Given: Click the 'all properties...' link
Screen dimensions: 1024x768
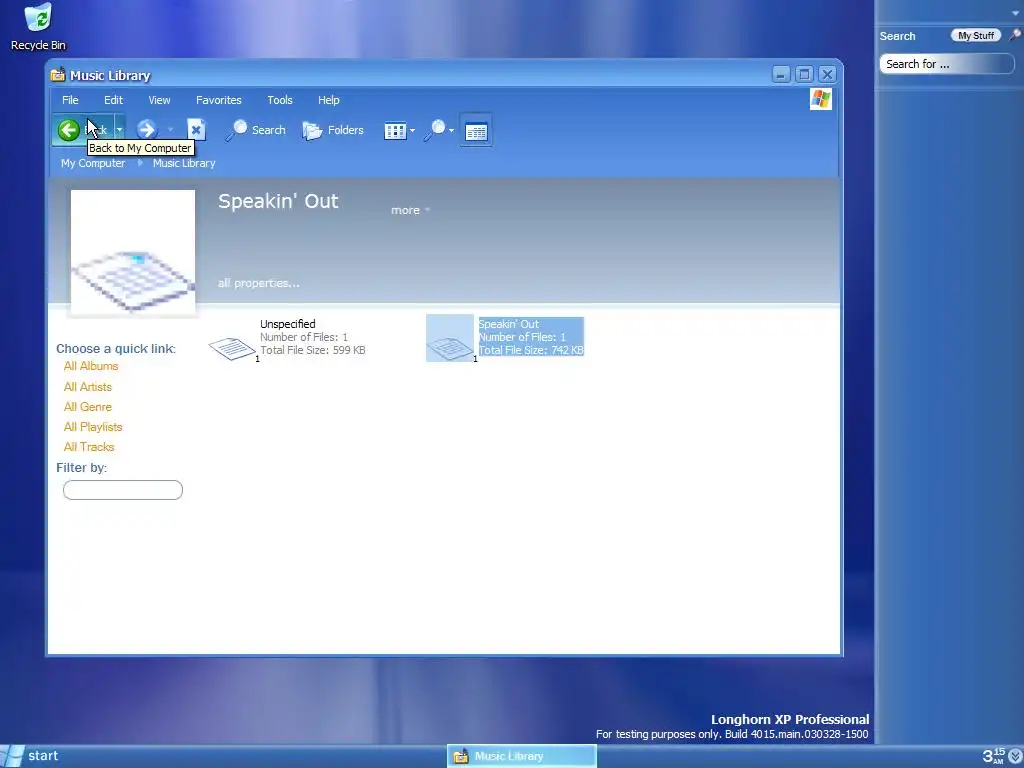Looking at the screenshot, I should 259,283.
